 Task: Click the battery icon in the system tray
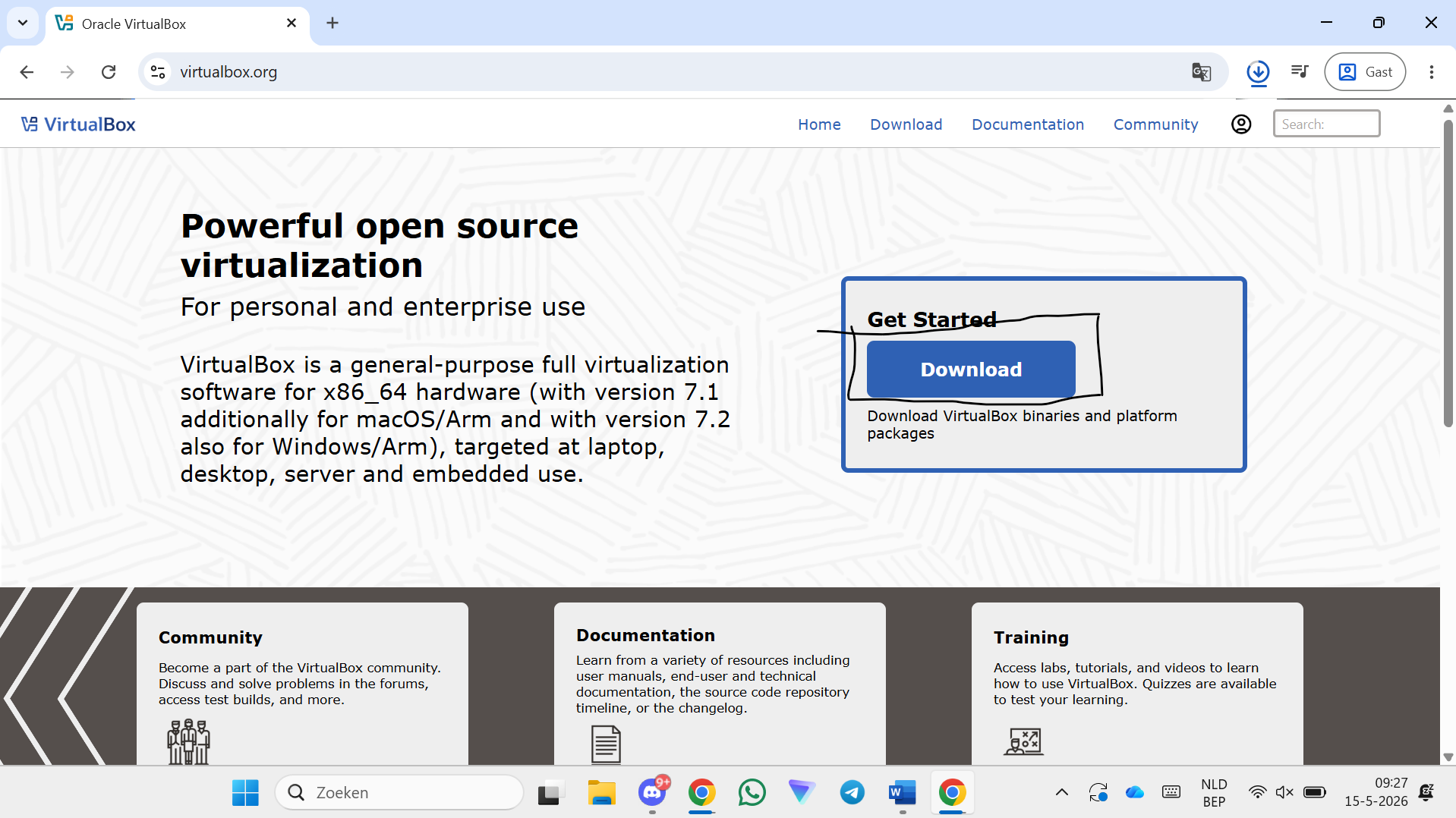click(x=1314, y=793)
